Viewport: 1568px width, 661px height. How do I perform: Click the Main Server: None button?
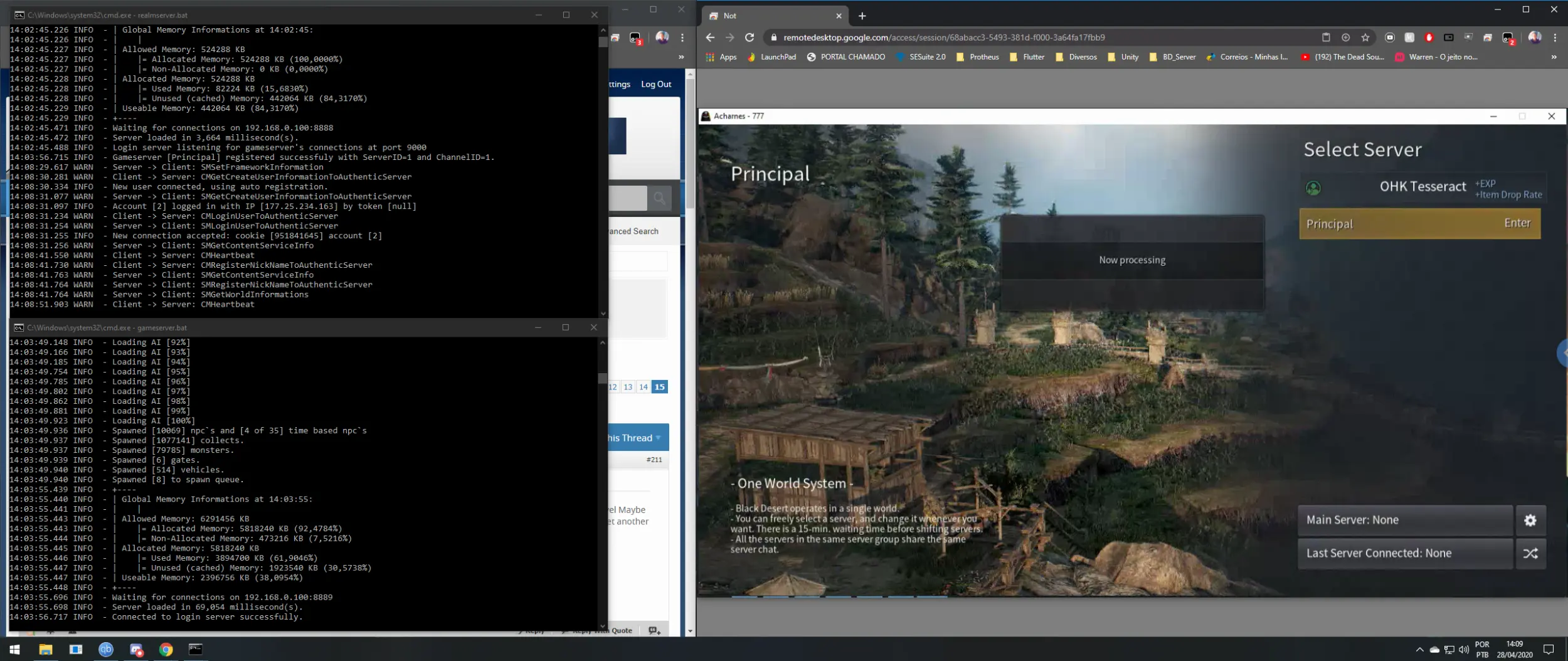pos(1405,520)
